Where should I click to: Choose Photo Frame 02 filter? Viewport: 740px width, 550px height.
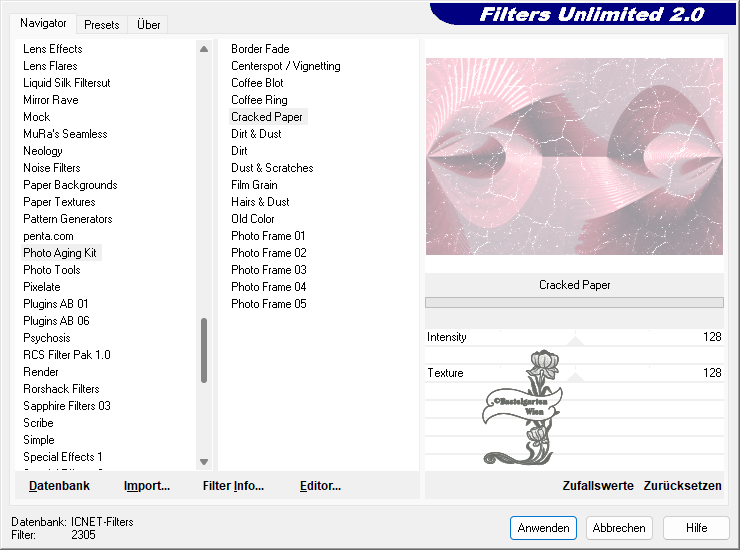coord(269,253)
